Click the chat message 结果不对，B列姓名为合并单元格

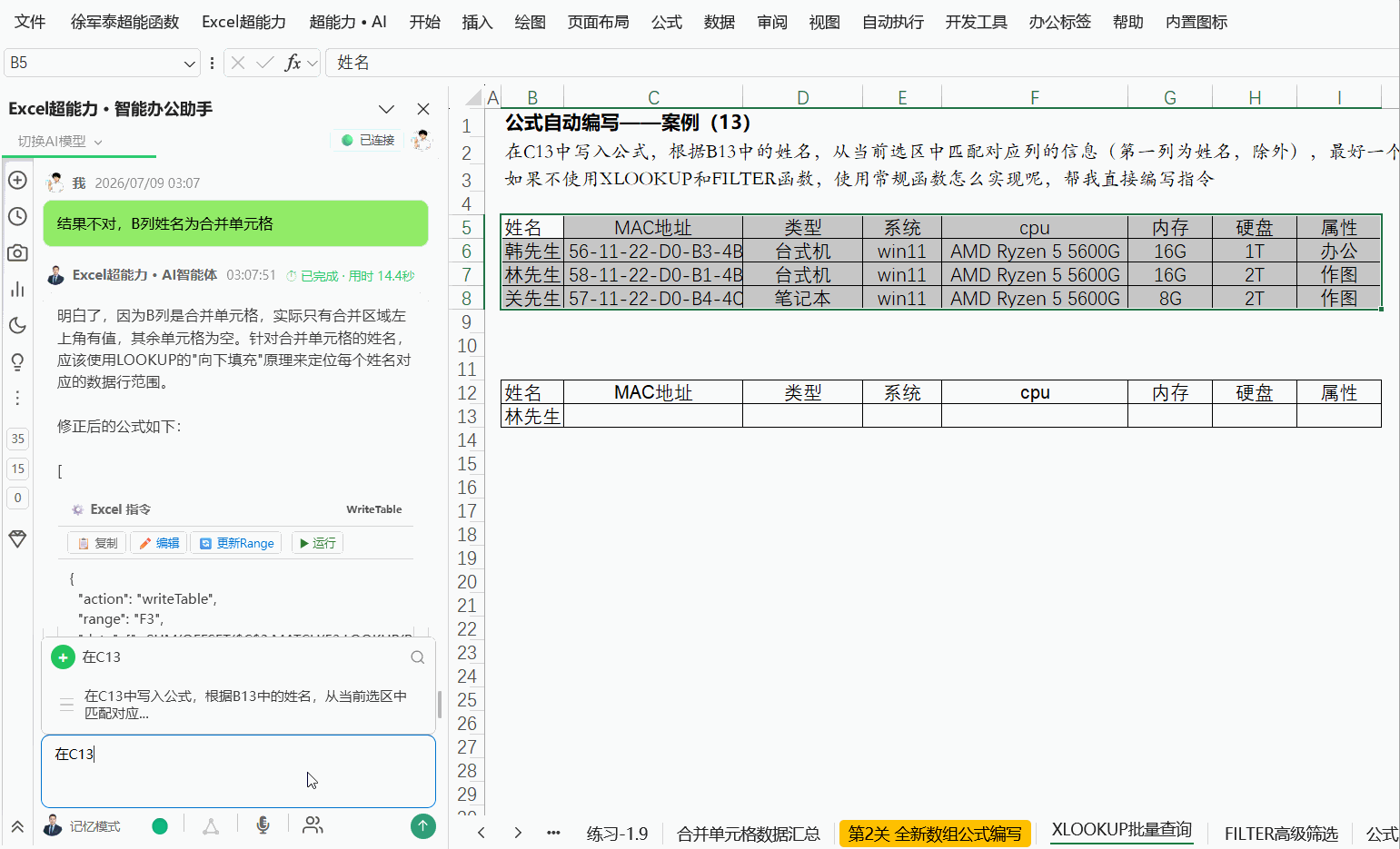click(x=235, y=223)
